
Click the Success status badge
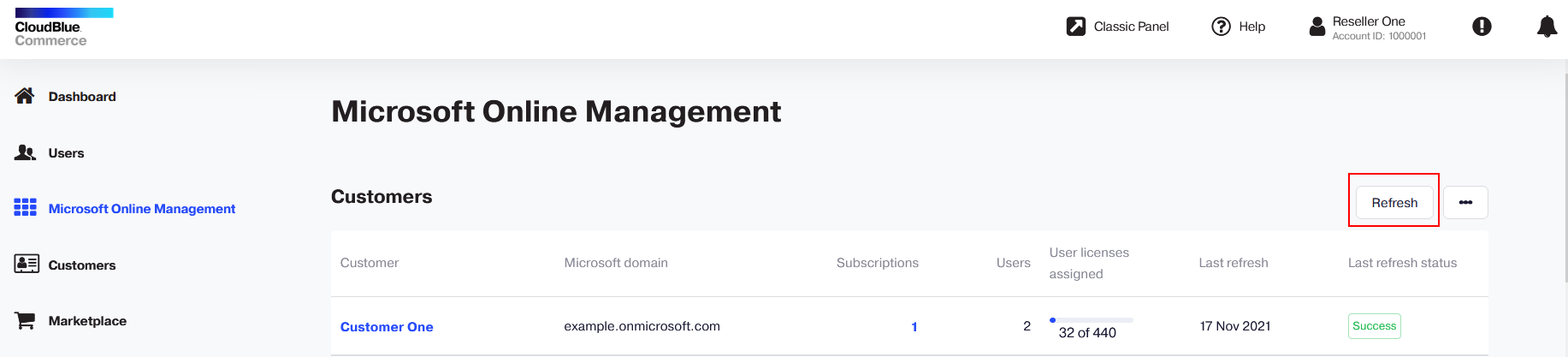[x=1374, y=326]
